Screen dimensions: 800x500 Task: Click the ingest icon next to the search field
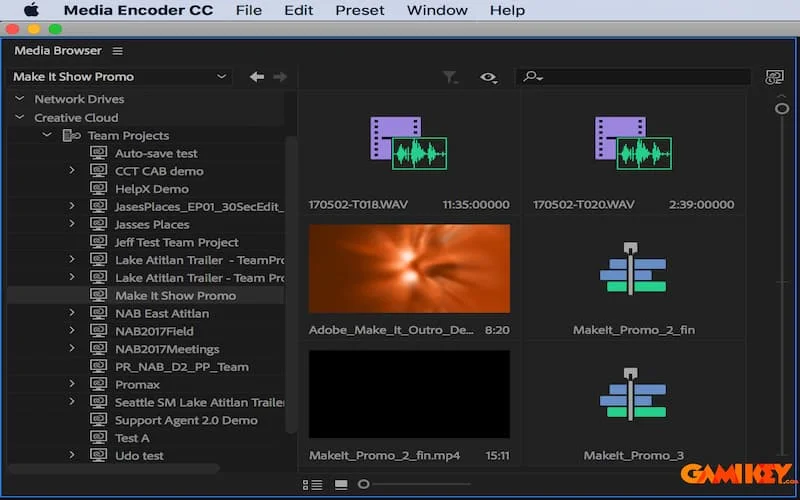click(x=774, y=77)
